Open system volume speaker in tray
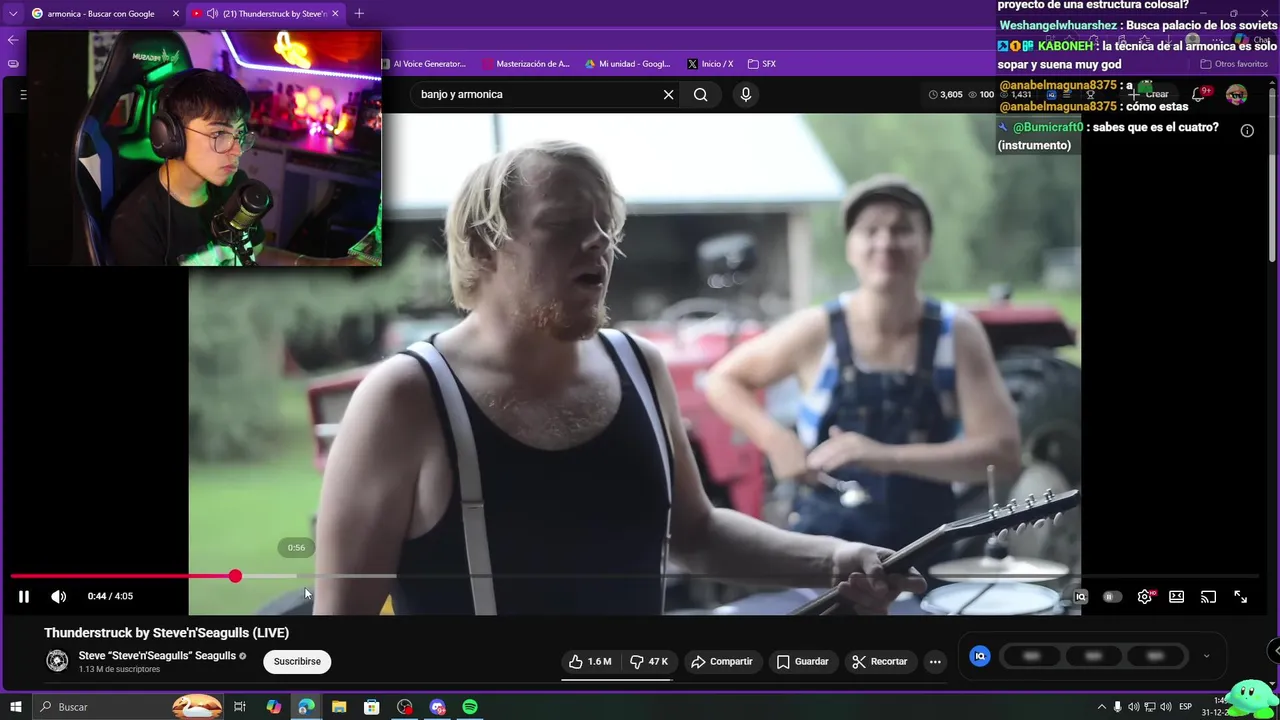Screen dimensions: 1280x720 coord(1166,707)
